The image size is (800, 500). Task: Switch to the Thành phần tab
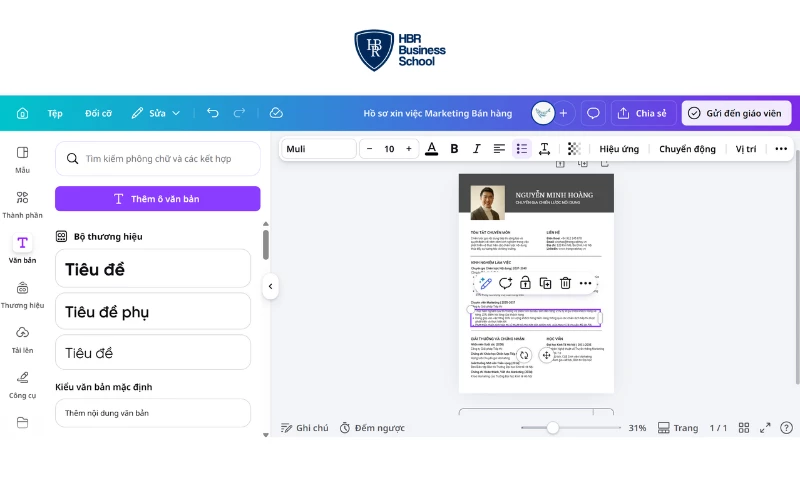click(22, 204)
